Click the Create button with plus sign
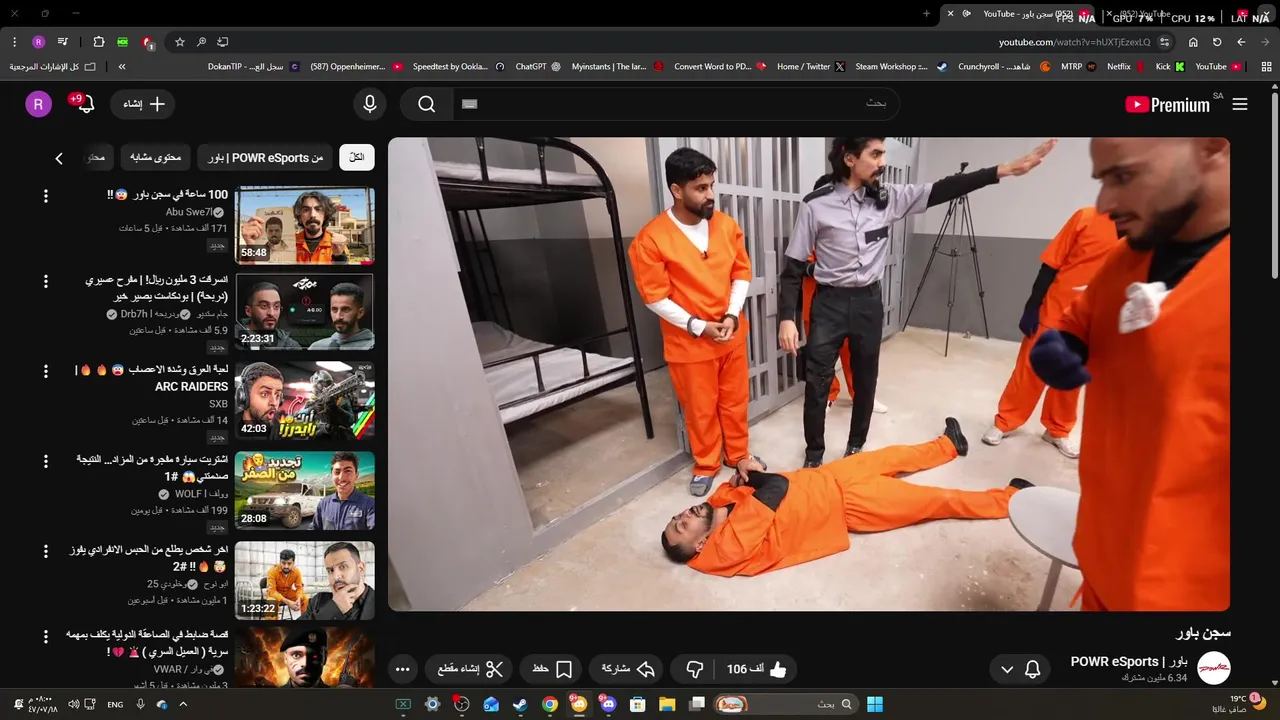The height and width of the screenshot is (720, 1280). [x=145, y=104]
